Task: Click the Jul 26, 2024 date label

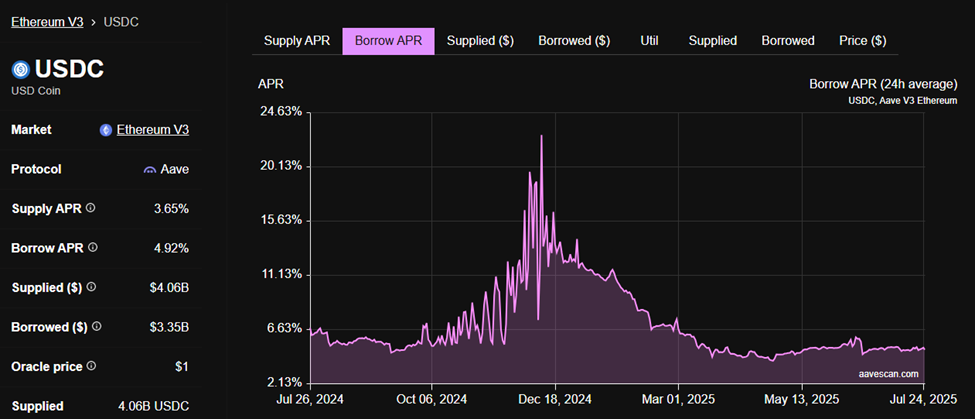Action: pyautogui.click(x=310, y=398)
